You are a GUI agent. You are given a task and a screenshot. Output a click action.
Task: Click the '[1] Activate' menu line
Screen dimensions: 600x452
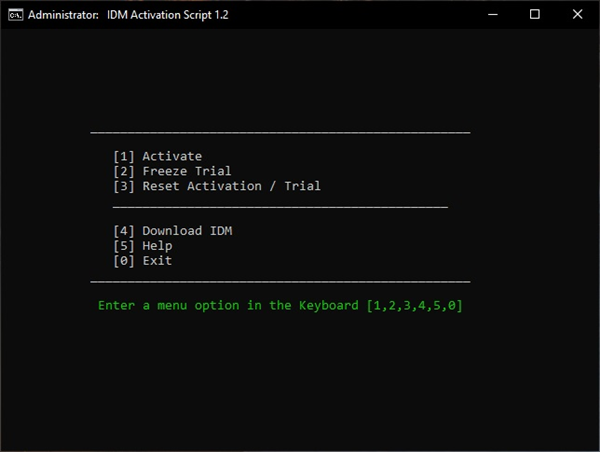[157, 156]
